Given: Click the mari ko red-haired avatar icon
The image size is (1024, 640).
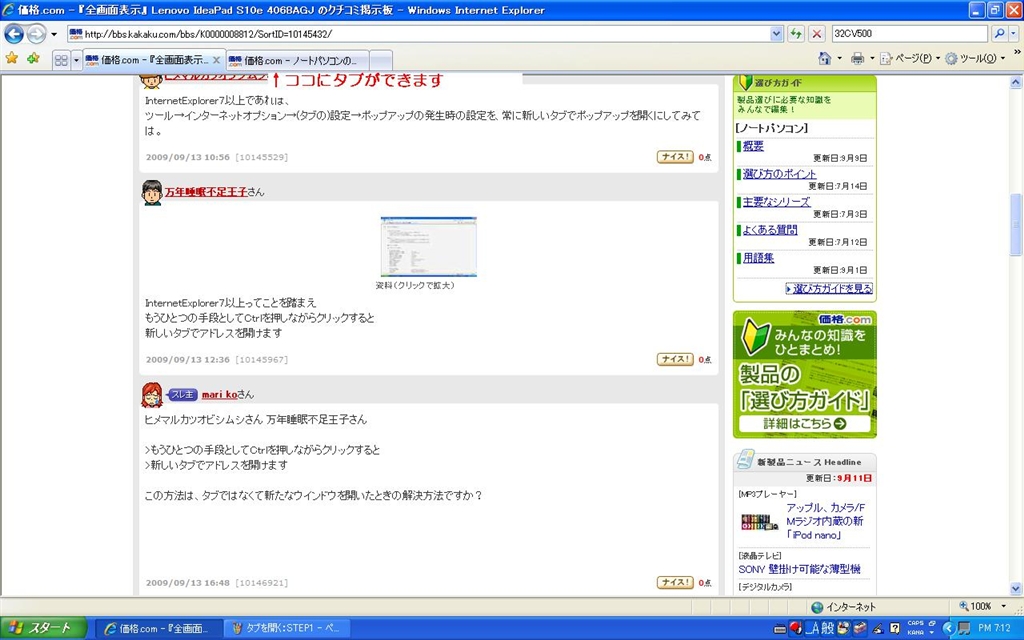Looking at the screenshot, I should (152, 395).
